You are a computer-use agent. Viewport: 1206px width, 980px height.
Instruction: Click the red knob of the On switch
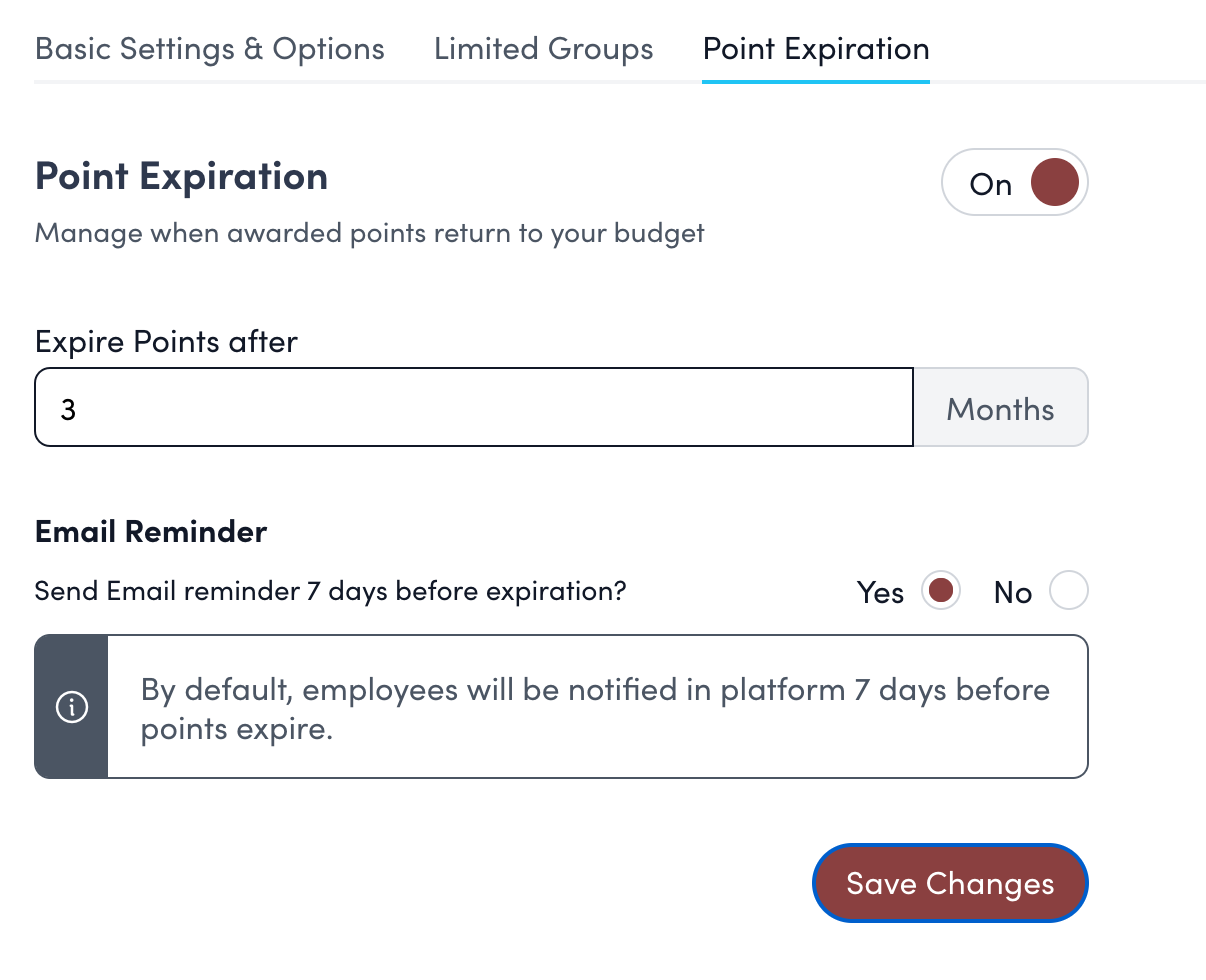(x=1054, y=183)
